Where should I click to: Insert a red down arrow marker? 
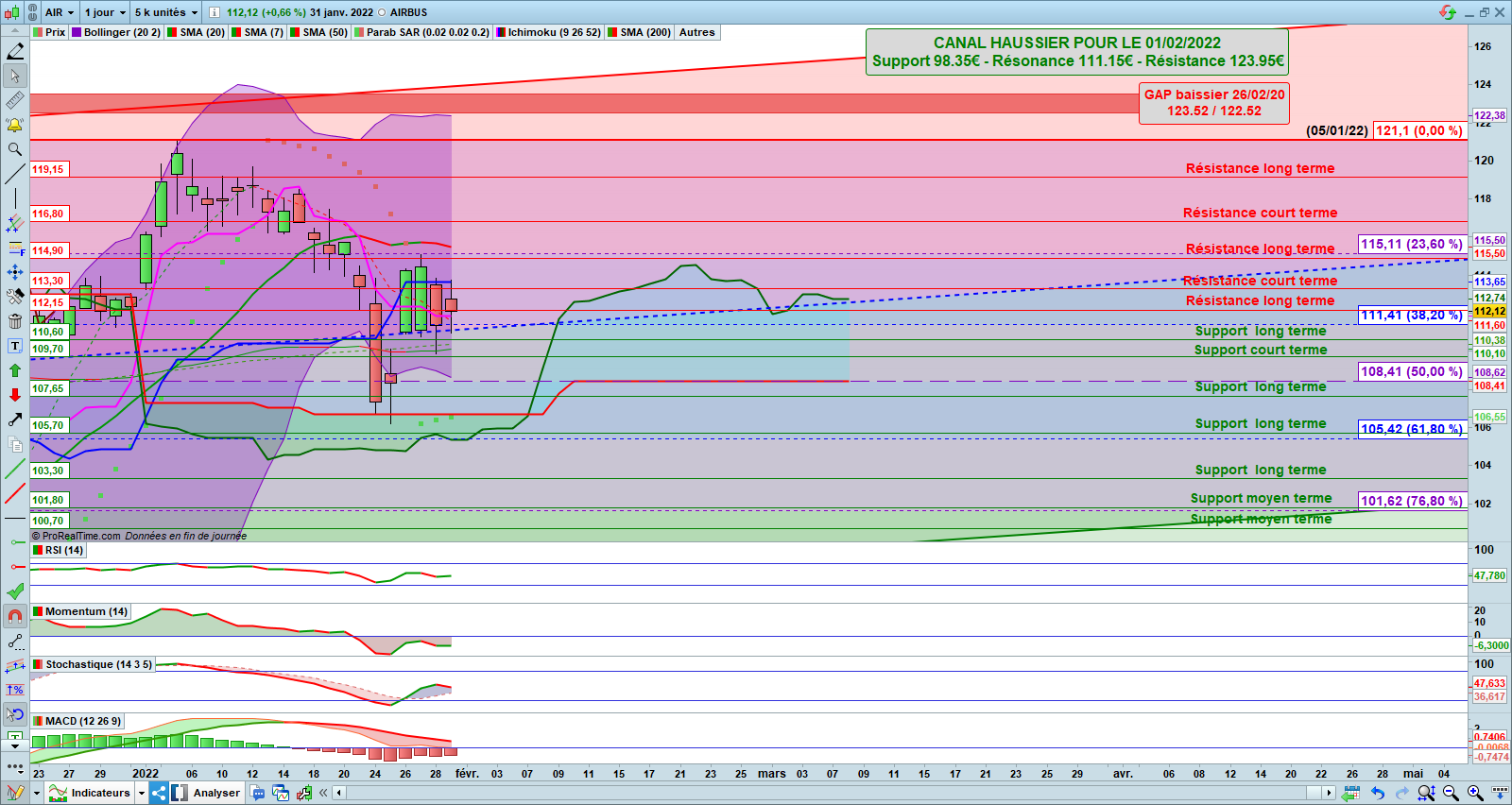pos(15,395)
